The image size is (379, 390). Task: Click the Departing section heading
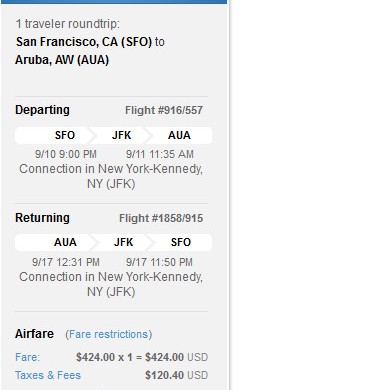coord(42,110)
